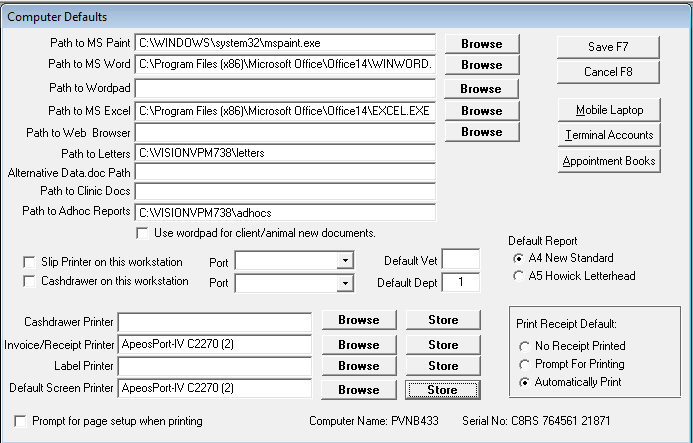Click the Default Screen Printer field
The image size is (693, 443).
[215, 389]
